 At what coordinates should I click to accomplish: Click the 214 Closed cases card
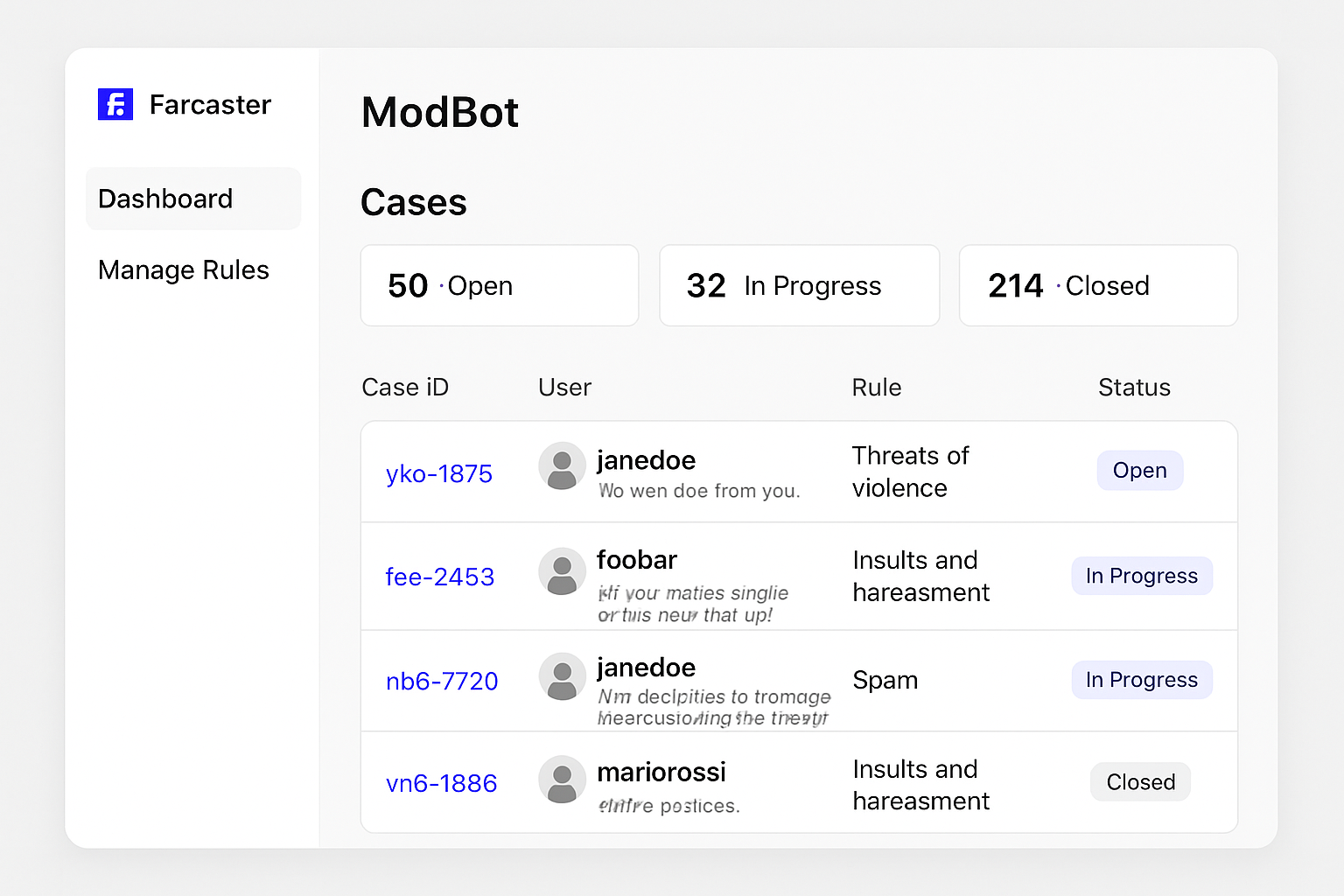tap(1098, 285)
